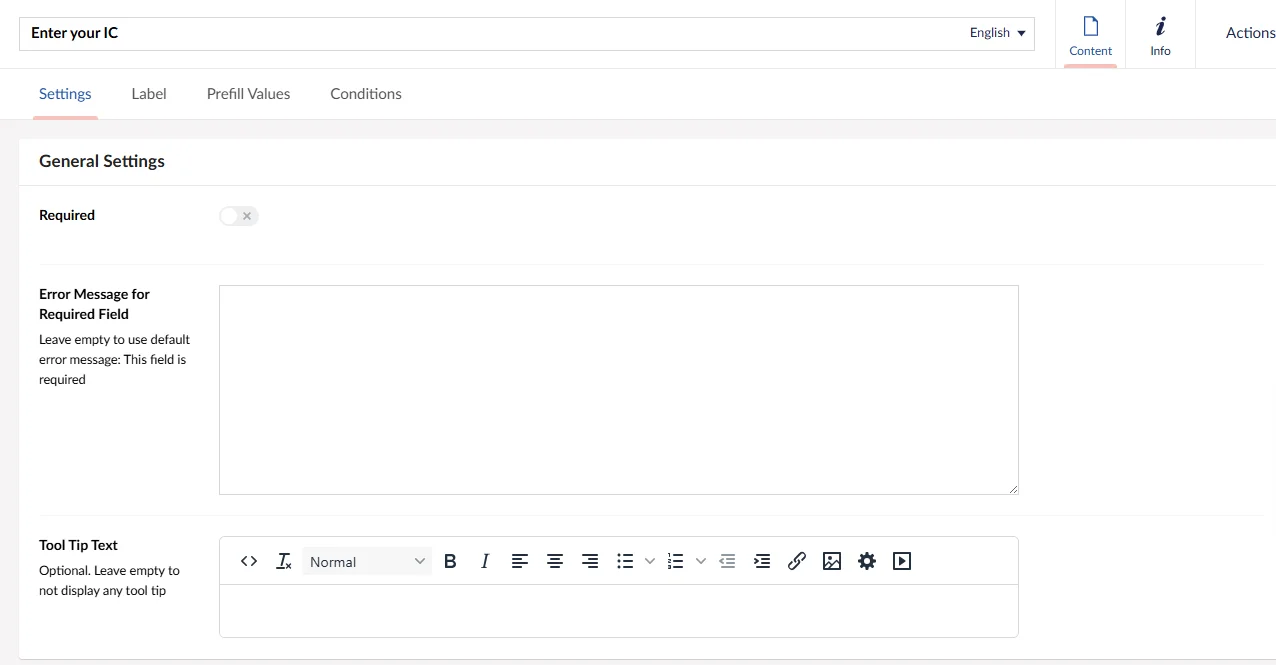1276x665 pixels.
Task: Open the editor gear settings icon
Action: pyautogui.click(x=867, y=562)
